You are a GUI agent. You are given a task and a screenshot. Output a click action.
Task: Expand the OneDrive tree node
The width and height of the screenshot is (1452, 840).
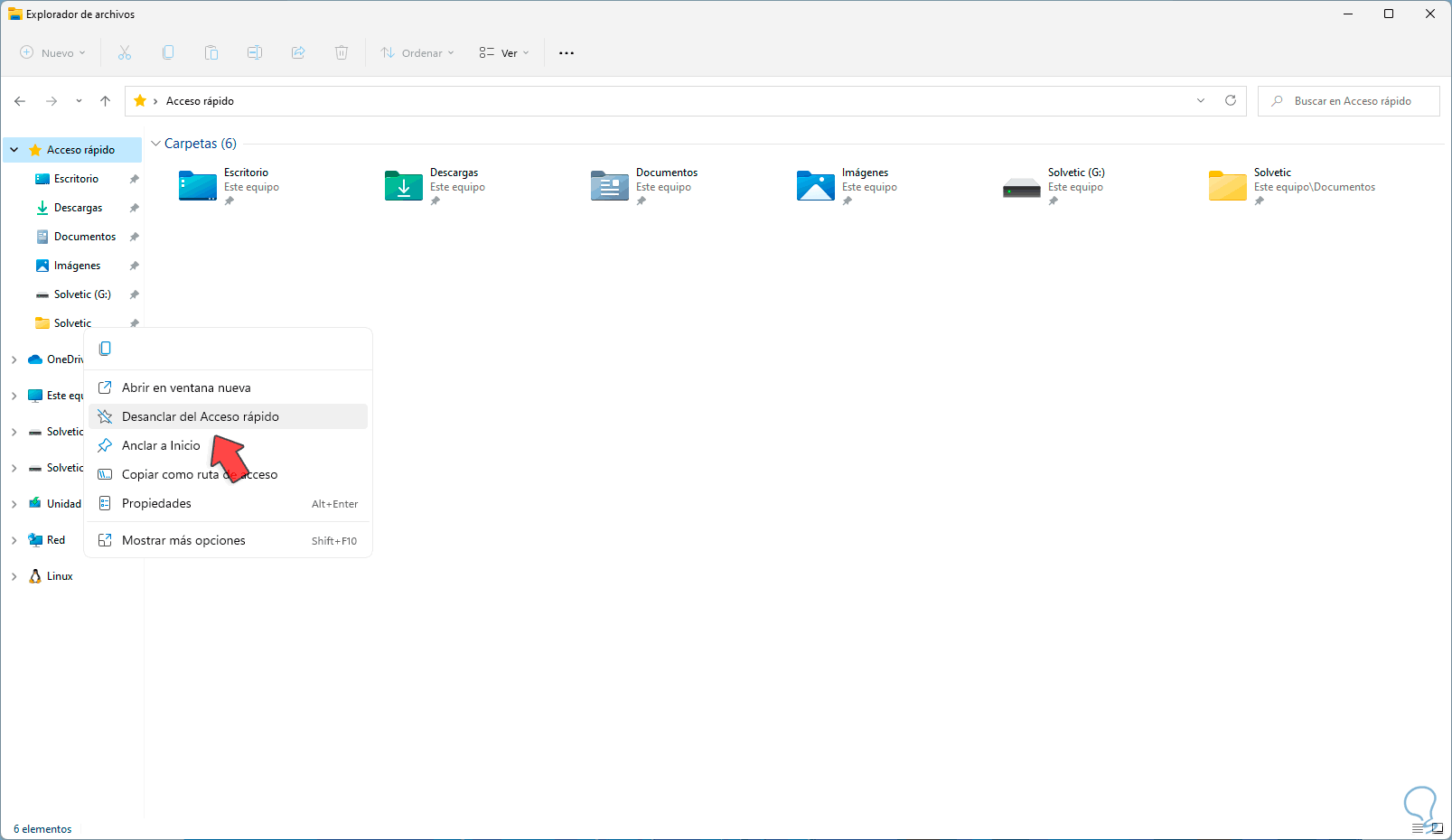coord(14,359)
